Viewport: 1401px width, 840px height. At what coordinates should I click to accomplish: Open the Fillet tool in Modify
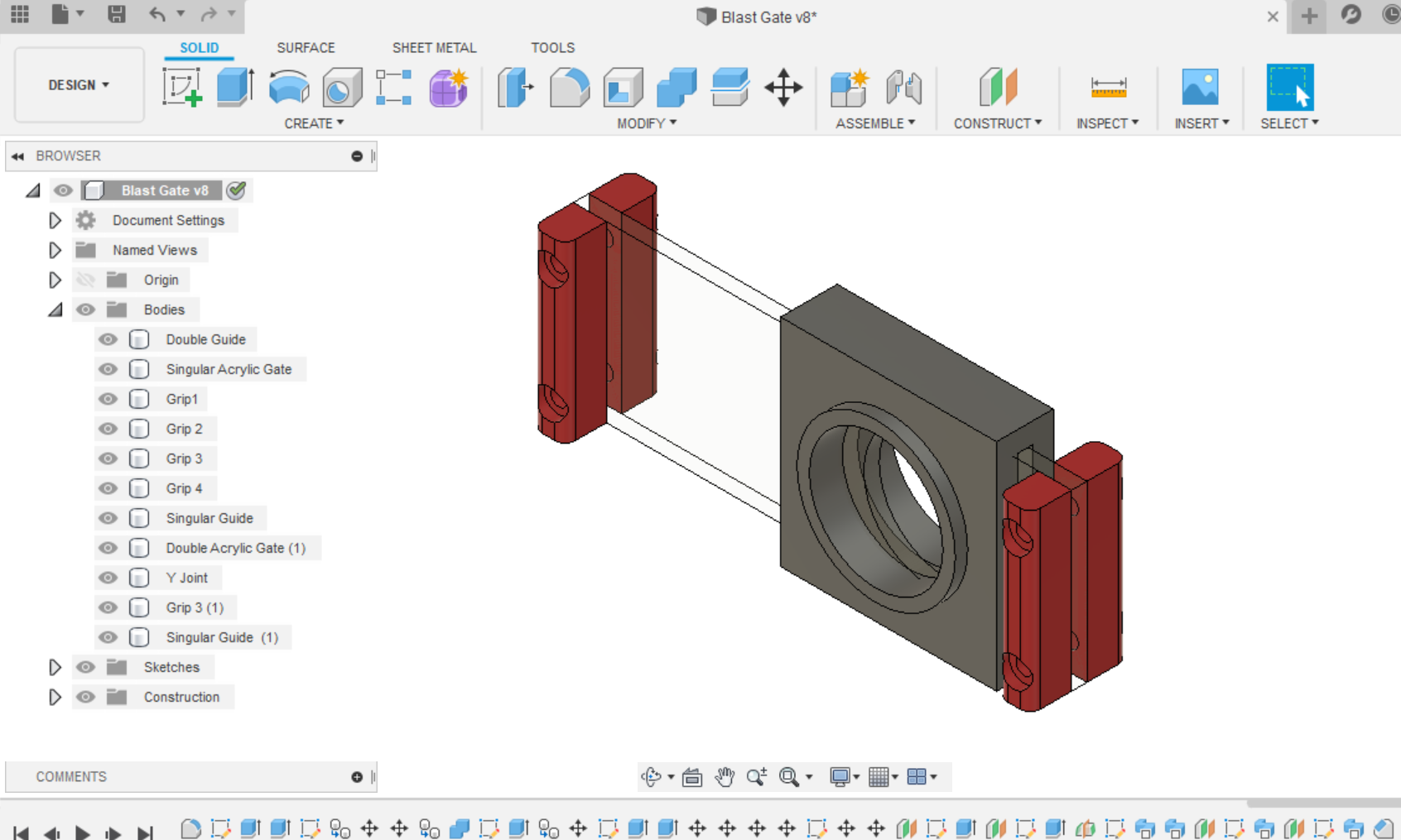click(571, 87)
